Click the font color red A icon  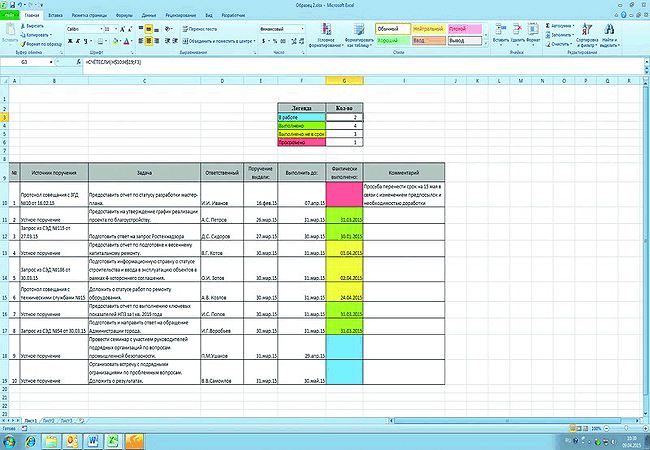pyautogui.click(x=126, y=41)
